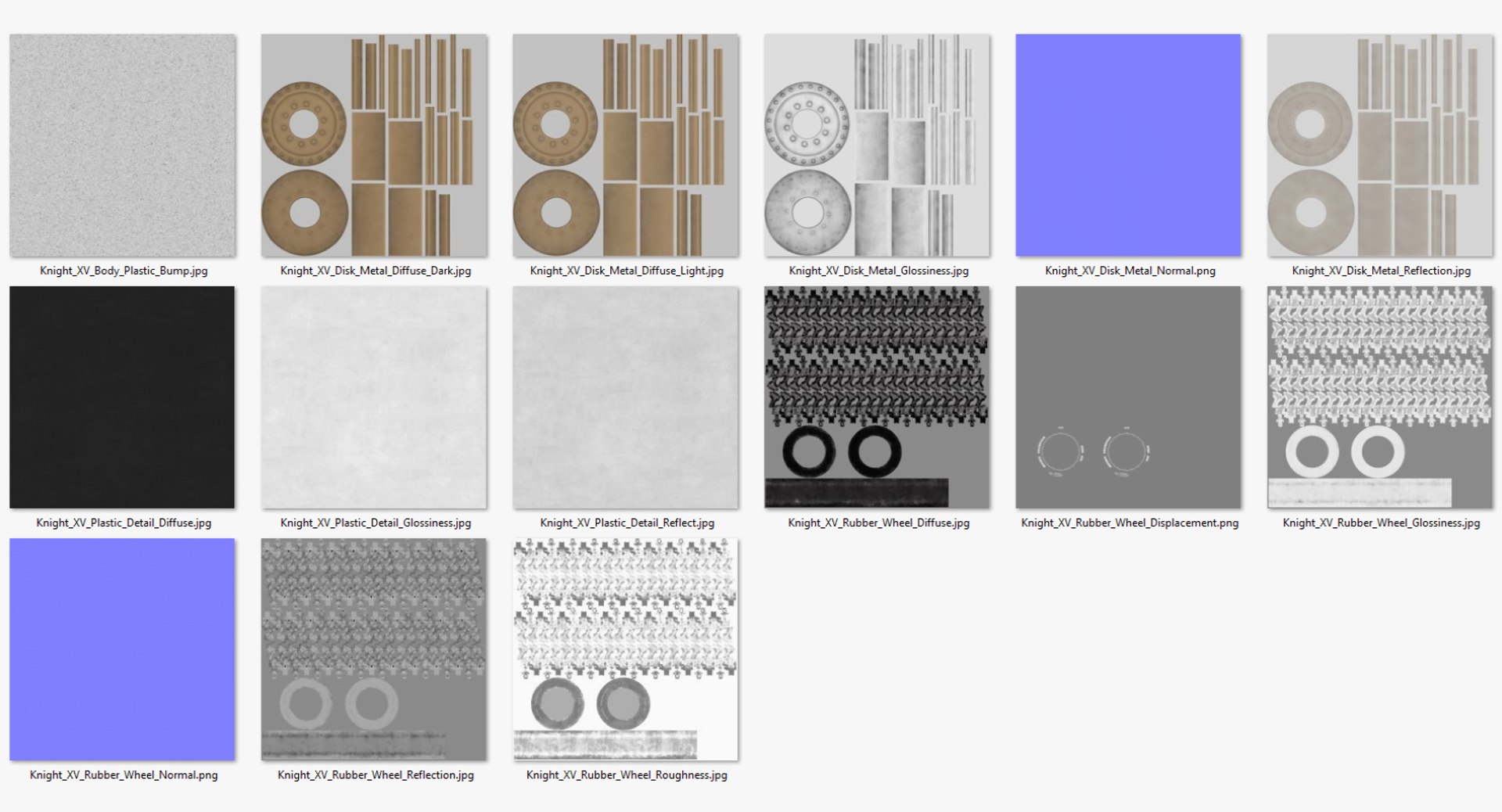Select the Knight_XV_Rubber_Wheel_Displacement.png thumbnail
Screen dimensions: 1502x812
[1128, 397]
